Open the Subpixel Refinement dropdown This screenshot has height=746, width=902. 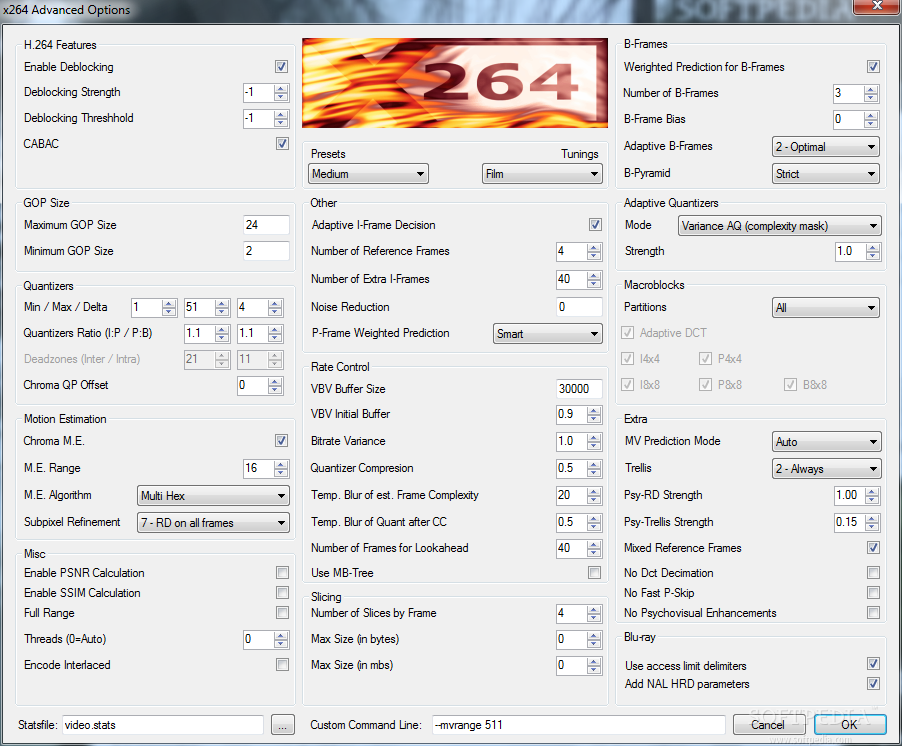click(213, 523)
